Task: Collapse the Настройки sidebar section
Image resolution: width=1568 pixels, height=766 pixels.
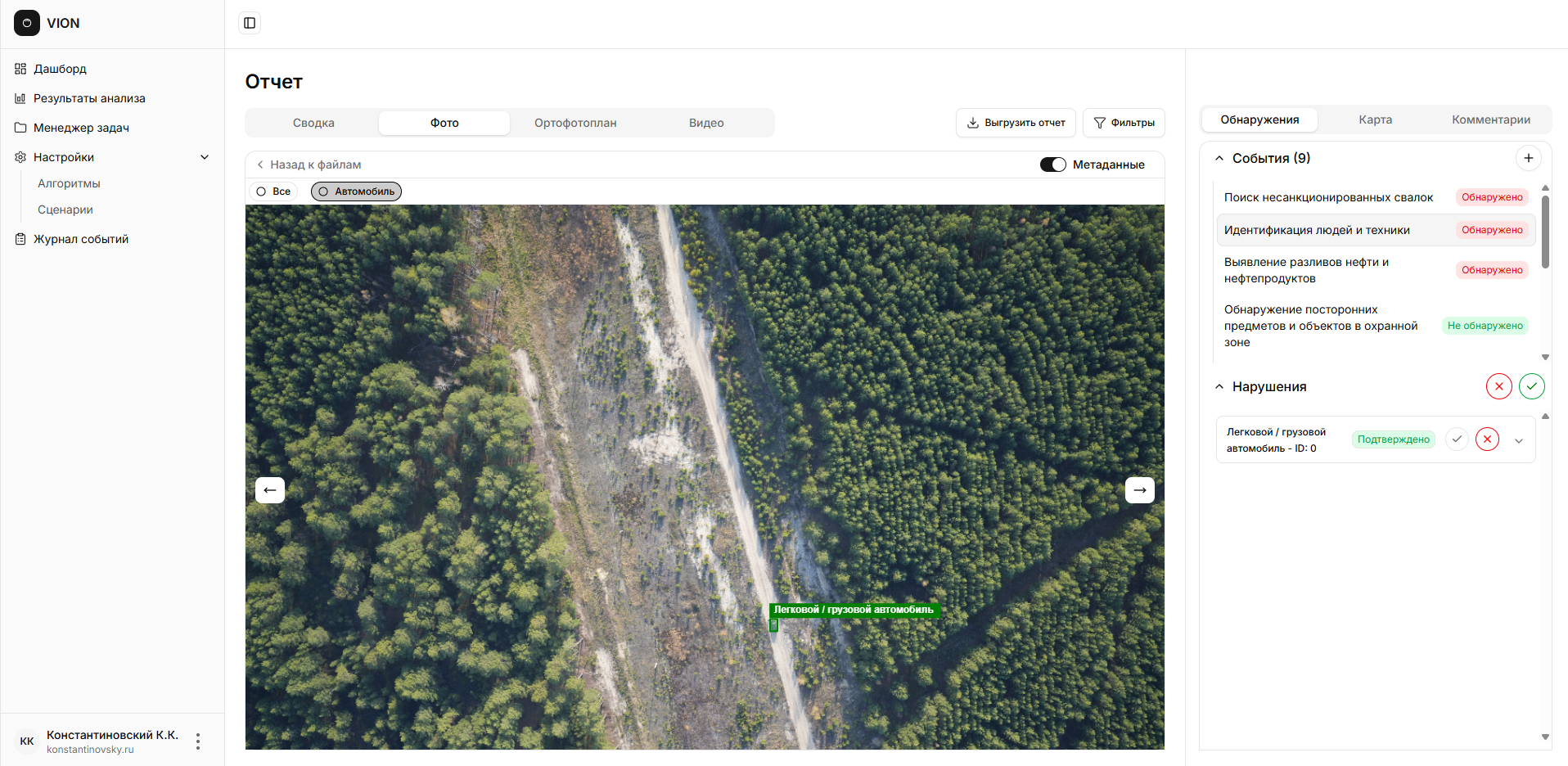Action: pyautogui.click(x=205, y=157)
